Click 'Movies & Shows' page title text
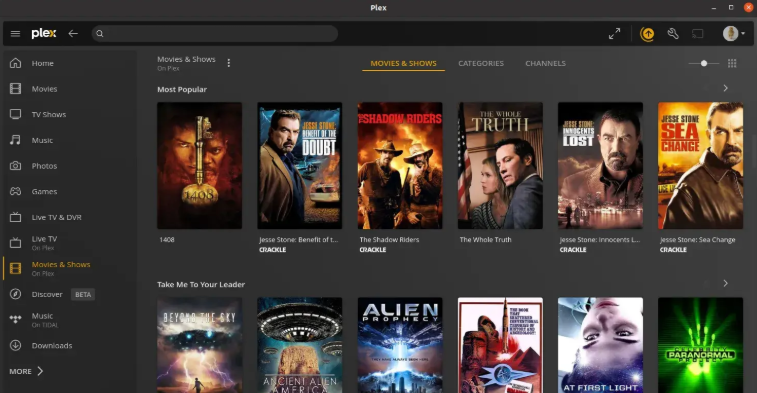 (x=186, y=59)
